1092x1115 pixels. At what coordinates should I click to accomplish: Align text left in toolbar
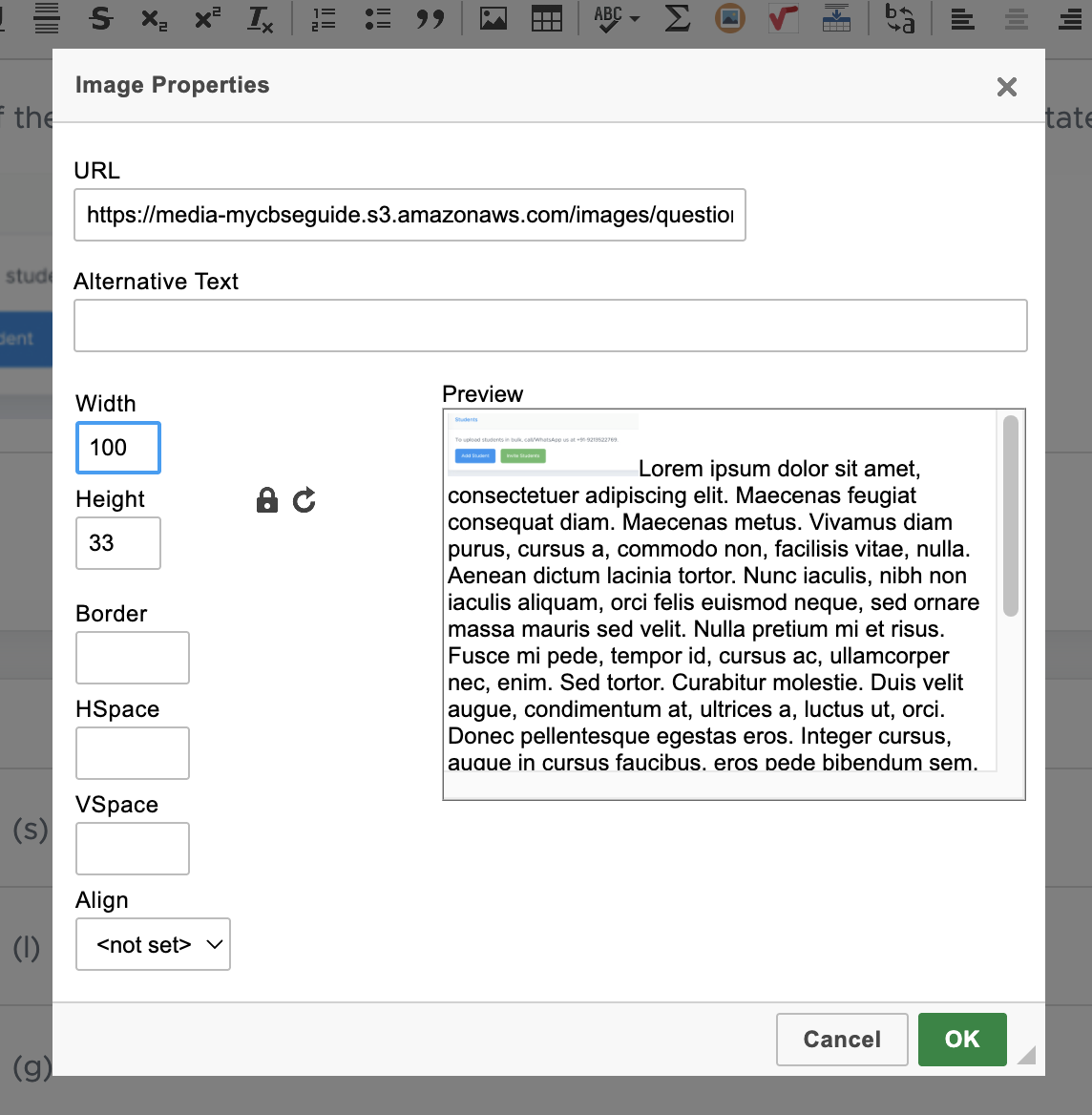962,19
